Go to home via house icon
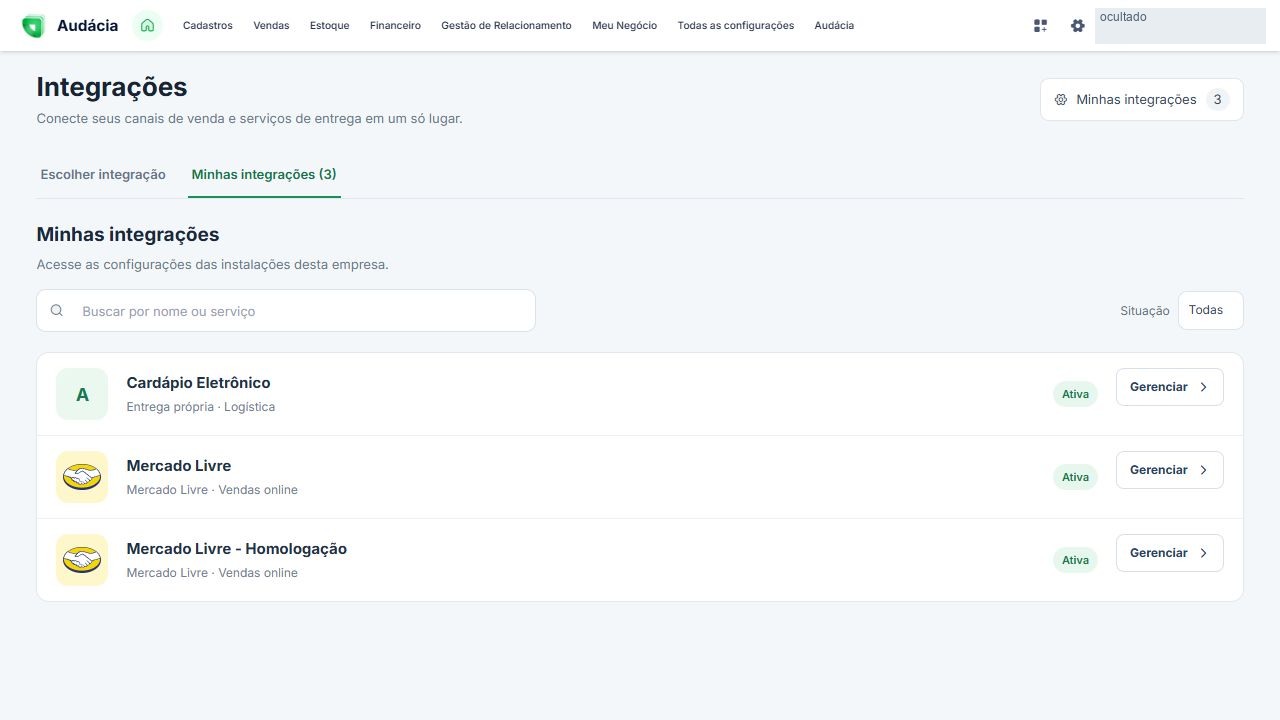Screen dimensions: 1280x720 point(147,26)
